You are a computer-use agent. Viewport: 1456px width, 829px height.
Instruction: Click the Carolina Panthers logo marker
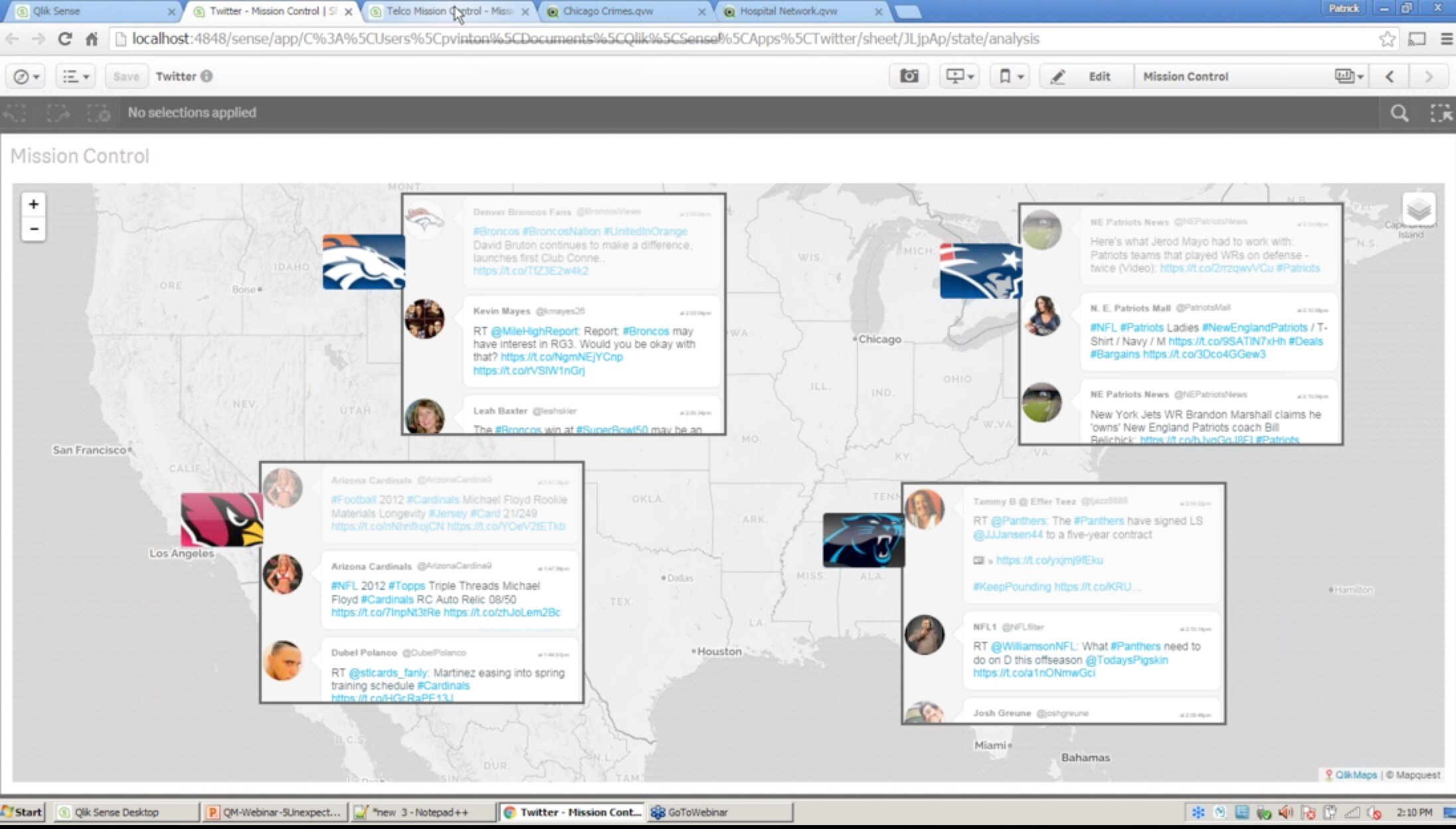click(863, 540)
